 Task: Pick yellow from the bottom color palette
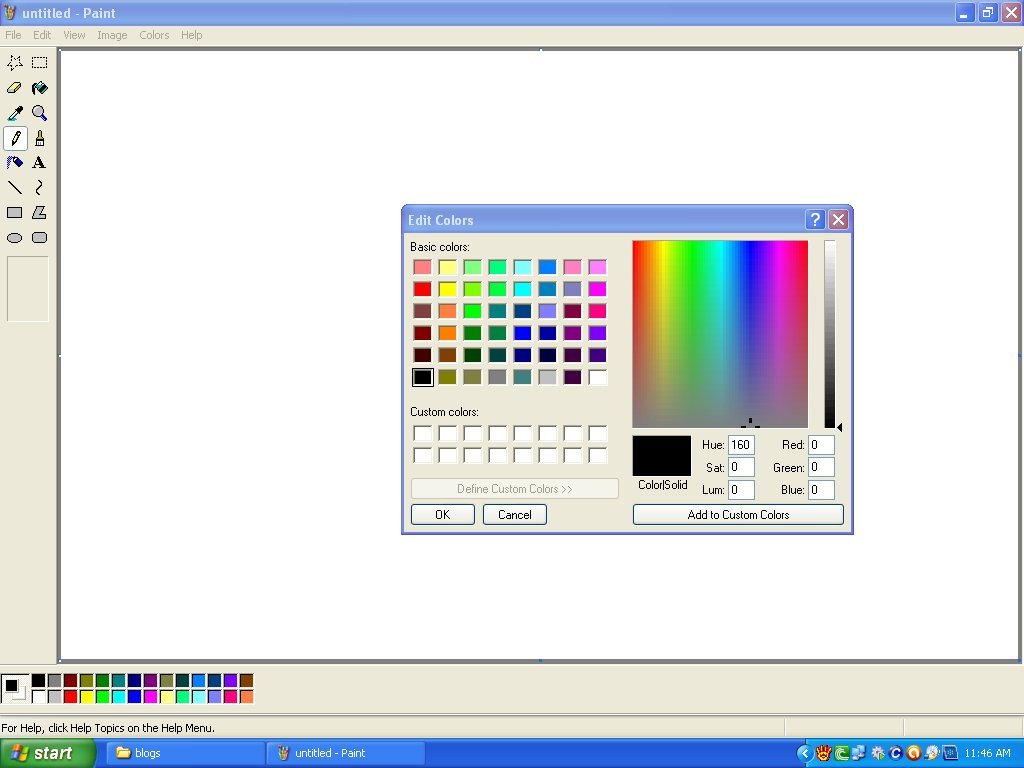click(x=86, y=697)
